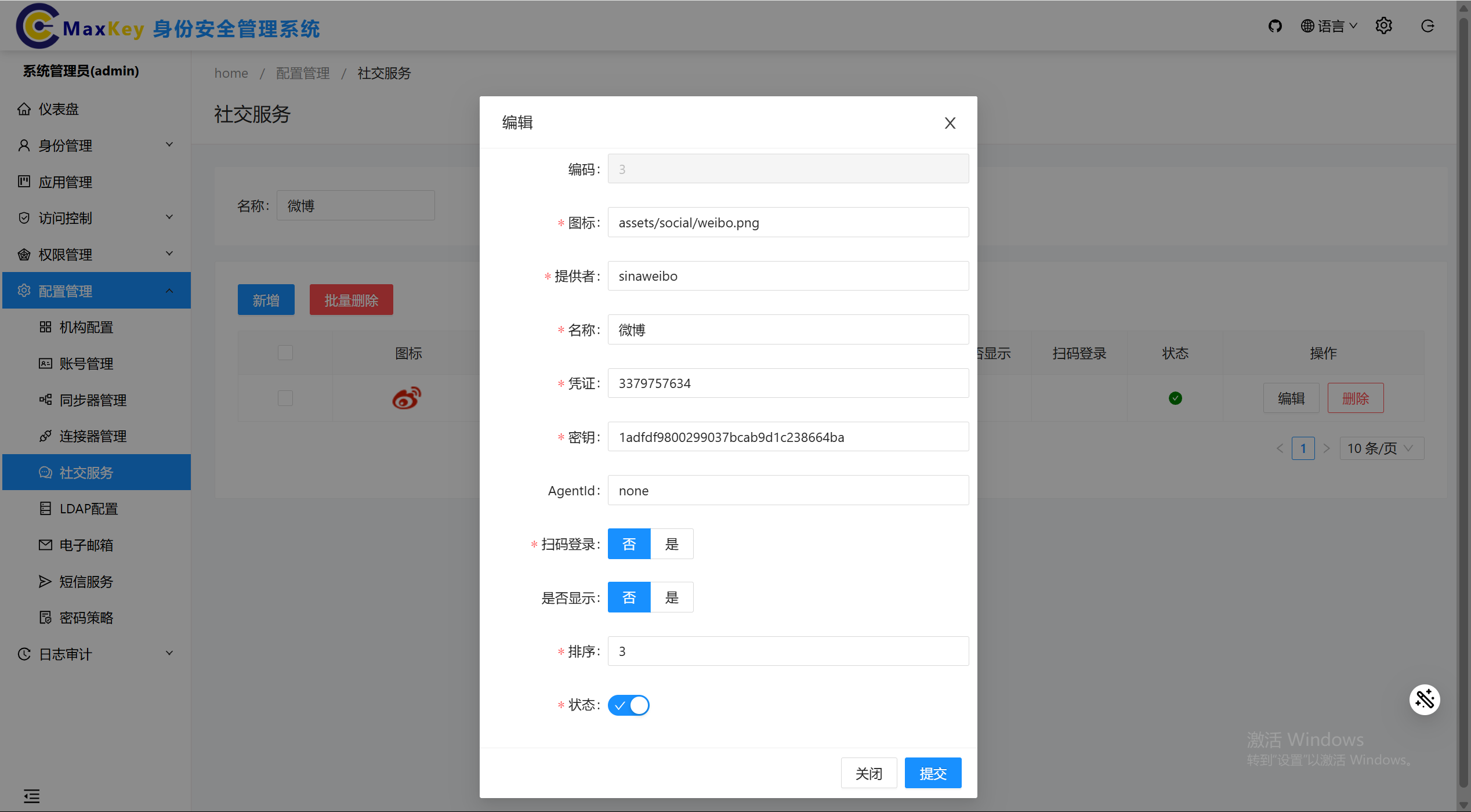Click the Weibo logo in table row

coord(407,398)
